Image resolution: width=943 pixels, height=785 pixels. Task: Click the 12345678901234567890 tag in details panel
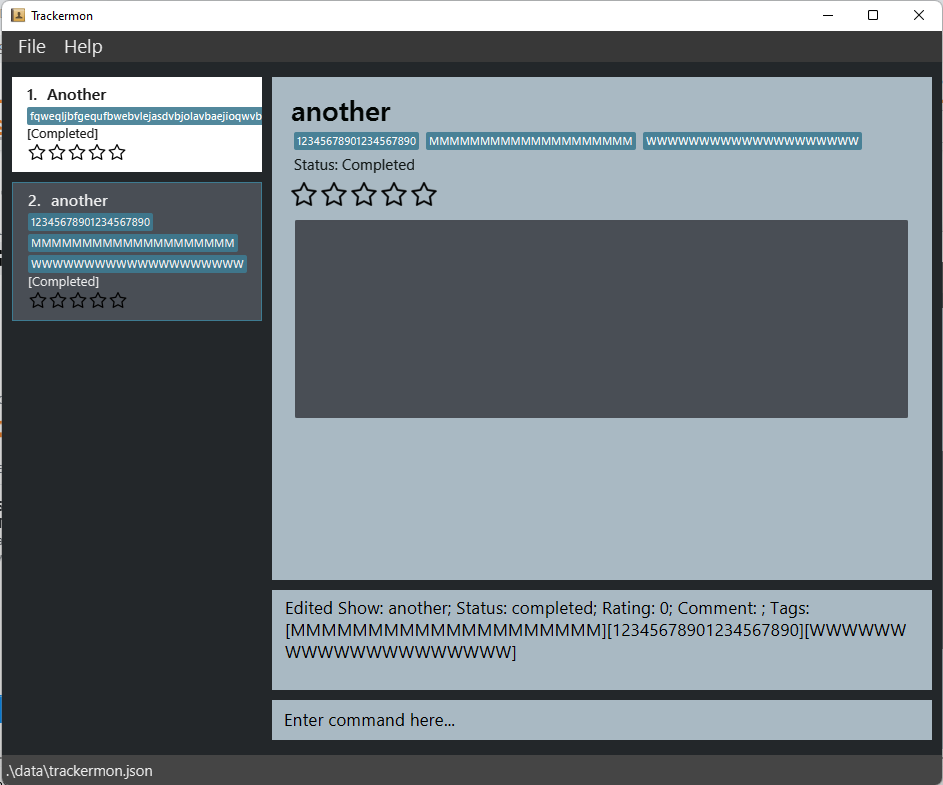pos(356,141)
